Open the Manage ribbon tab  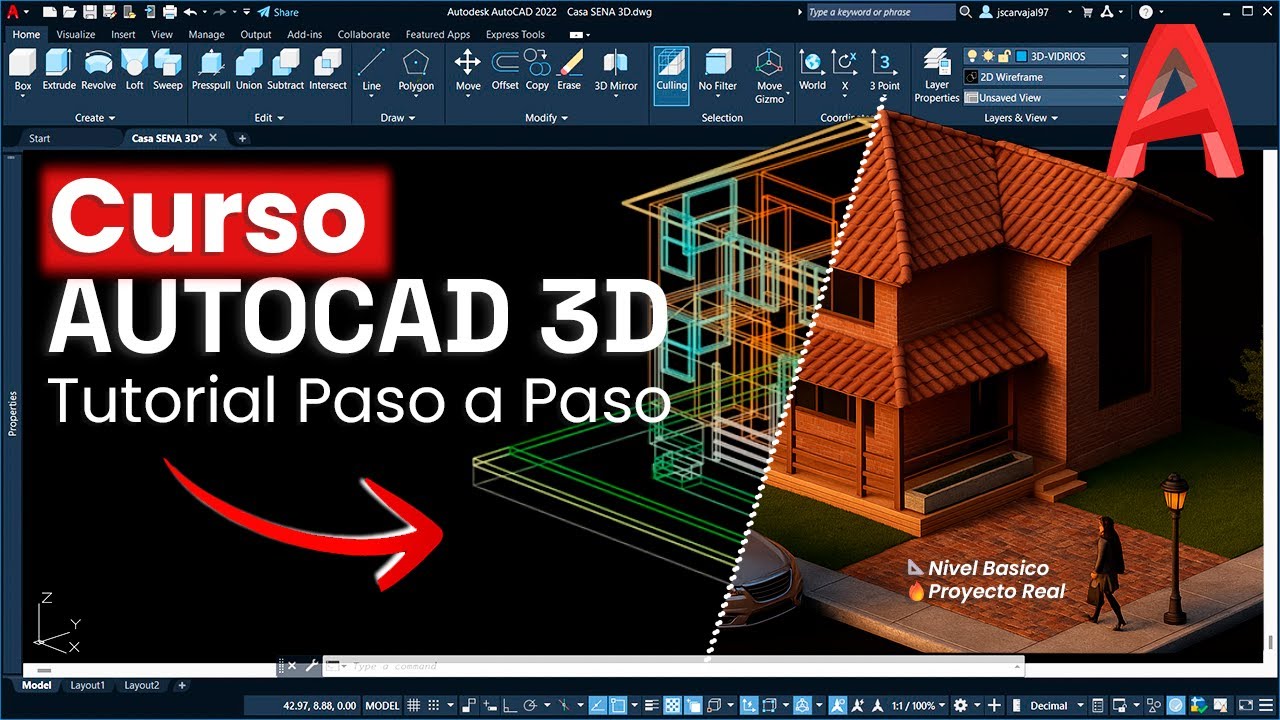(x=207, y=34)
